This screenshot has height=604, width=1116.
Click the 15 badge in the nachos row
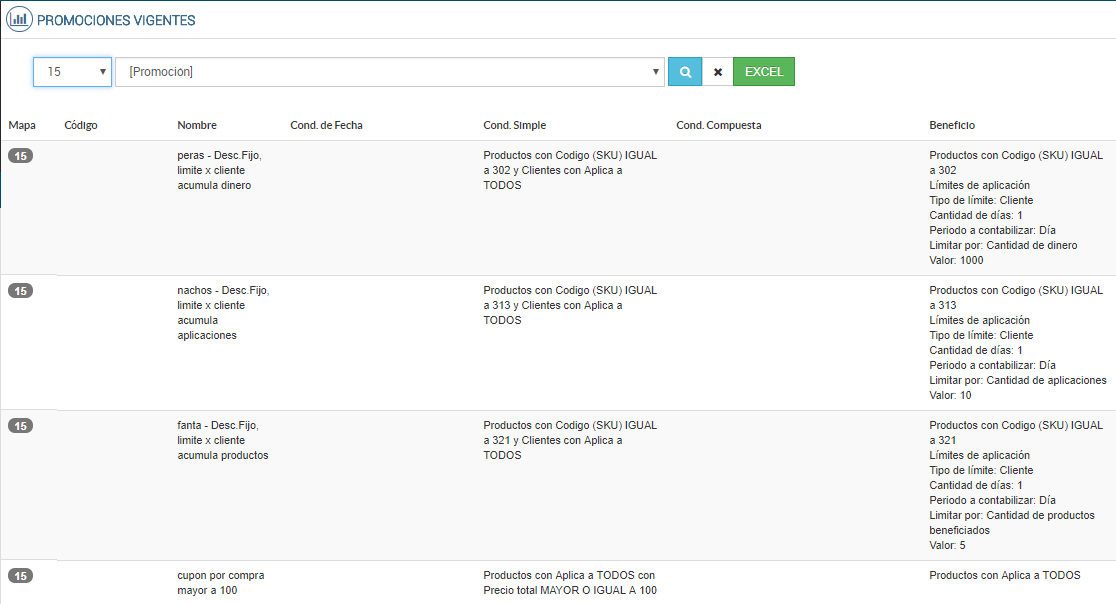click(21, 290)
